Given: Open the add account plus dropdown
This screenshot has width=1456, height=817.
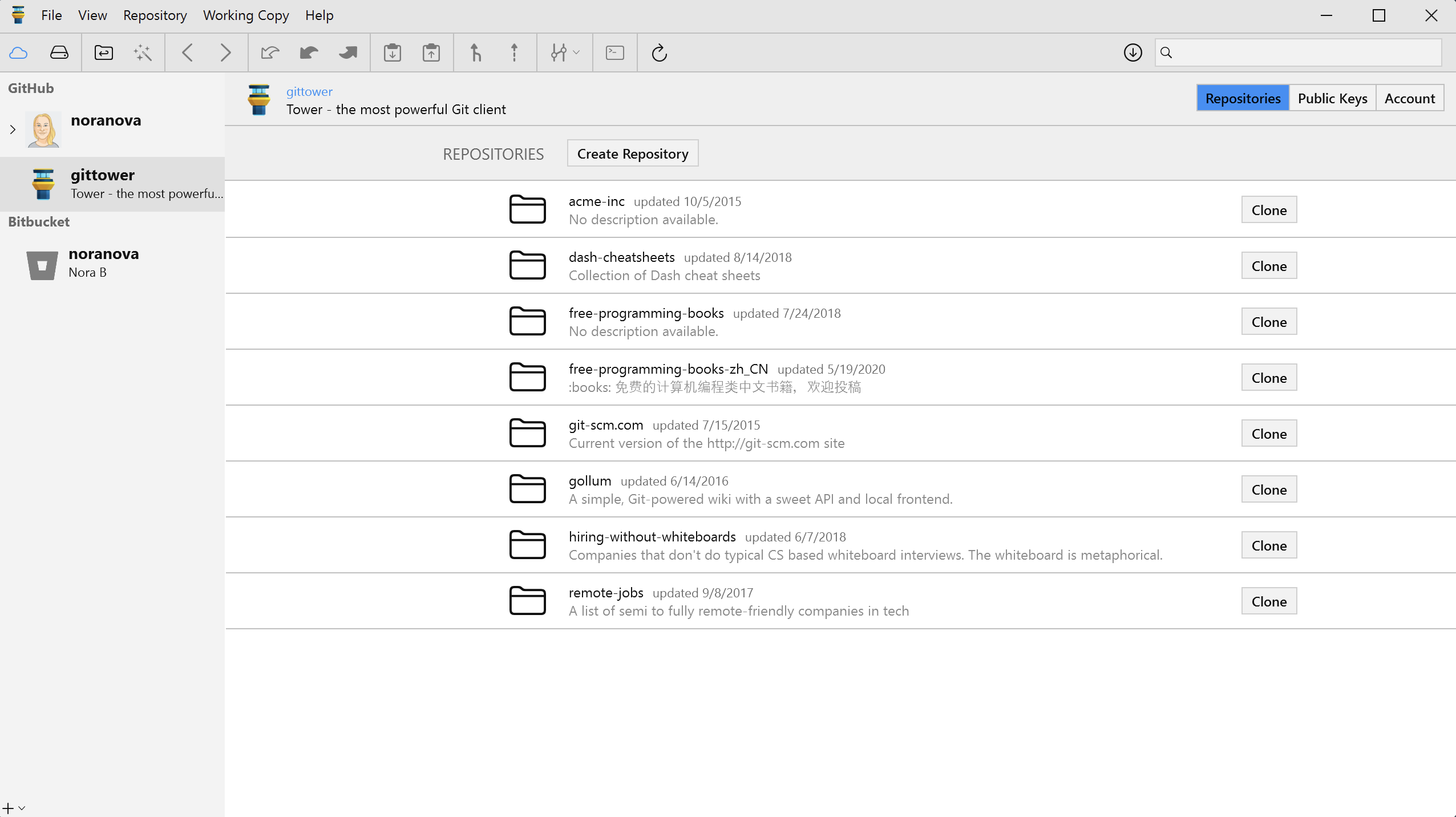Looking at the screenshot, I should [14, 808].
